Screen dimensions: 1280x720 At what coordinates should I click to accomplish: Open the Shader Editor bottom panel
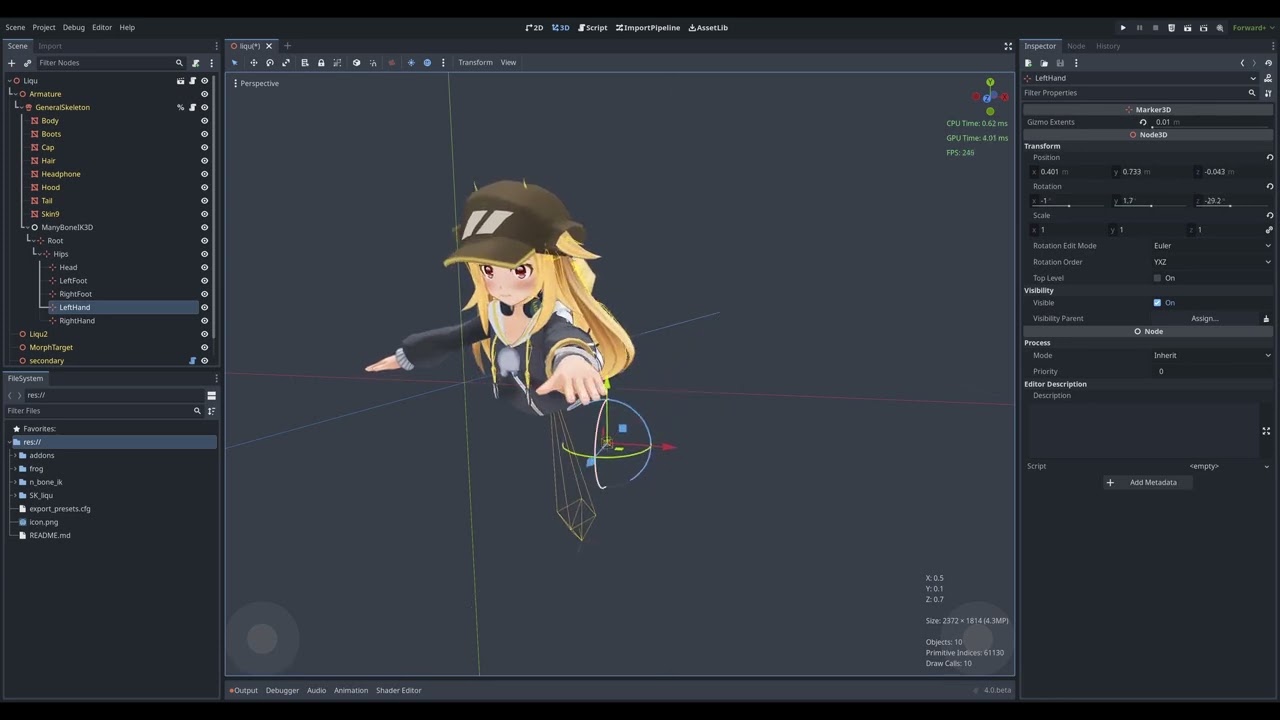(x=399, y=690)
